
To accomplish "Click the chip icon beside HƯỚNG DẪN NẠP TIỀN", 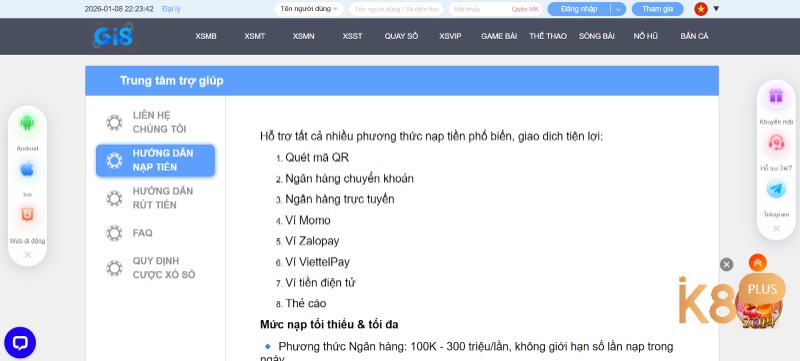I will [x=114, y=161].
